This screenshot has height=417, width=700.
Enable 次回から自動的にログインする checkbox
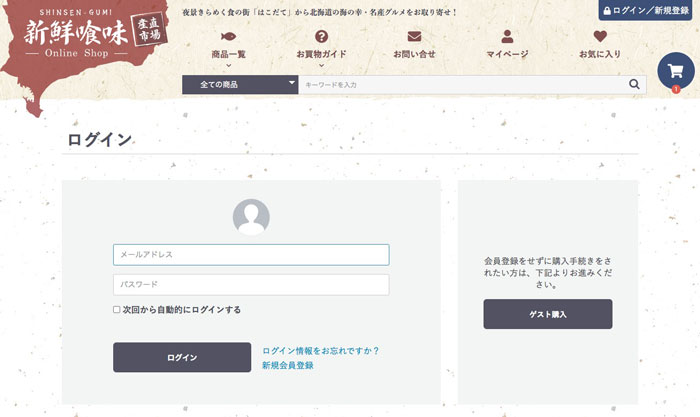click(117, 310)
